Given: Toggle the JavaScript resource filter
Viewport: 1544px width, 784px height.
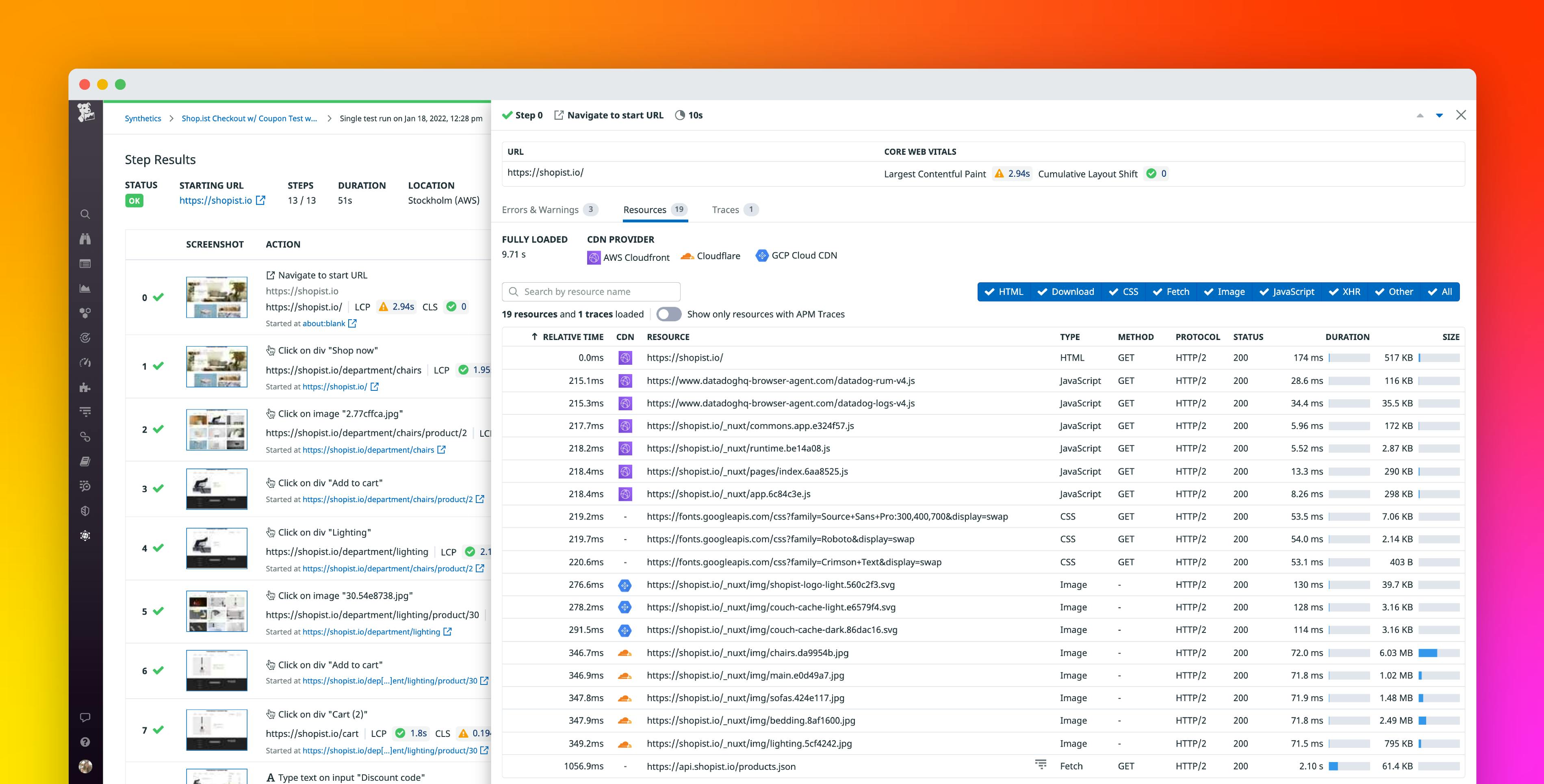Looking at the screenshot, I should [x=1286, y=292].
